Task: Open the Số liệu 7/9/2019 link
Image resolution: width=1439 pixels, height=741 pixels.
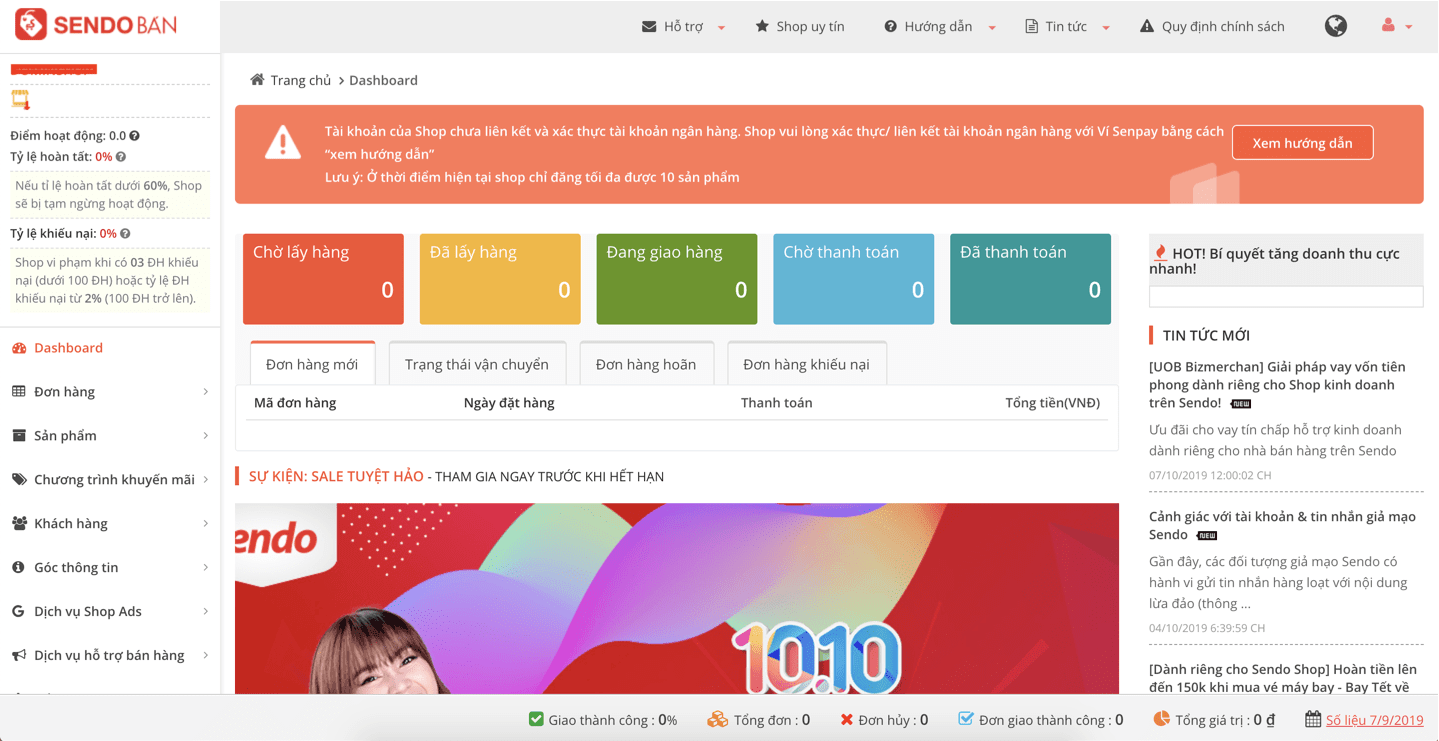Action: pos(1374,720)
